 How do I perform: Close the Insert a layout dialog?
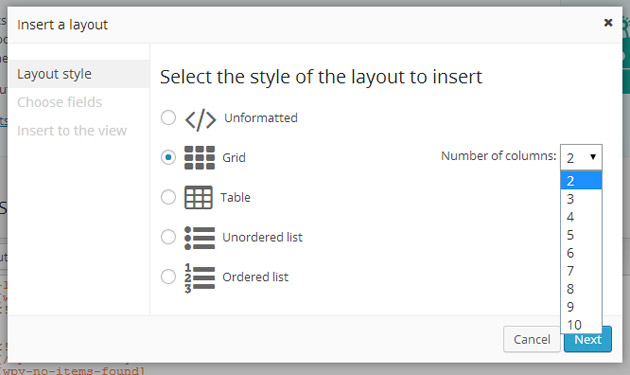pyautogui.click(x=608, y=23)
